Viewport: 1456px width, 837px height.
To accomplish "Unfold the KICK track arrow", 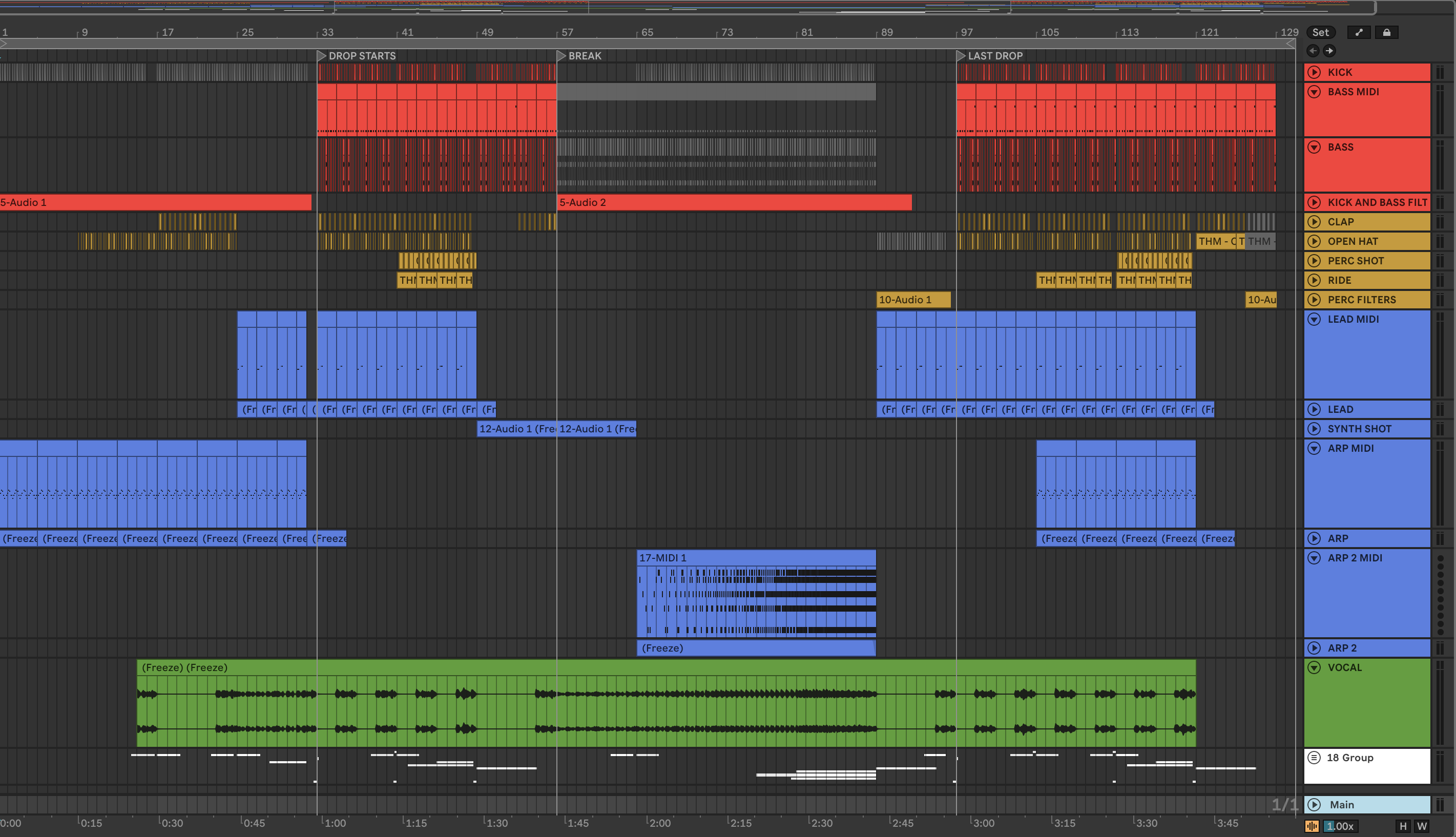I will pyautogui.click(x=1314, y=72).
